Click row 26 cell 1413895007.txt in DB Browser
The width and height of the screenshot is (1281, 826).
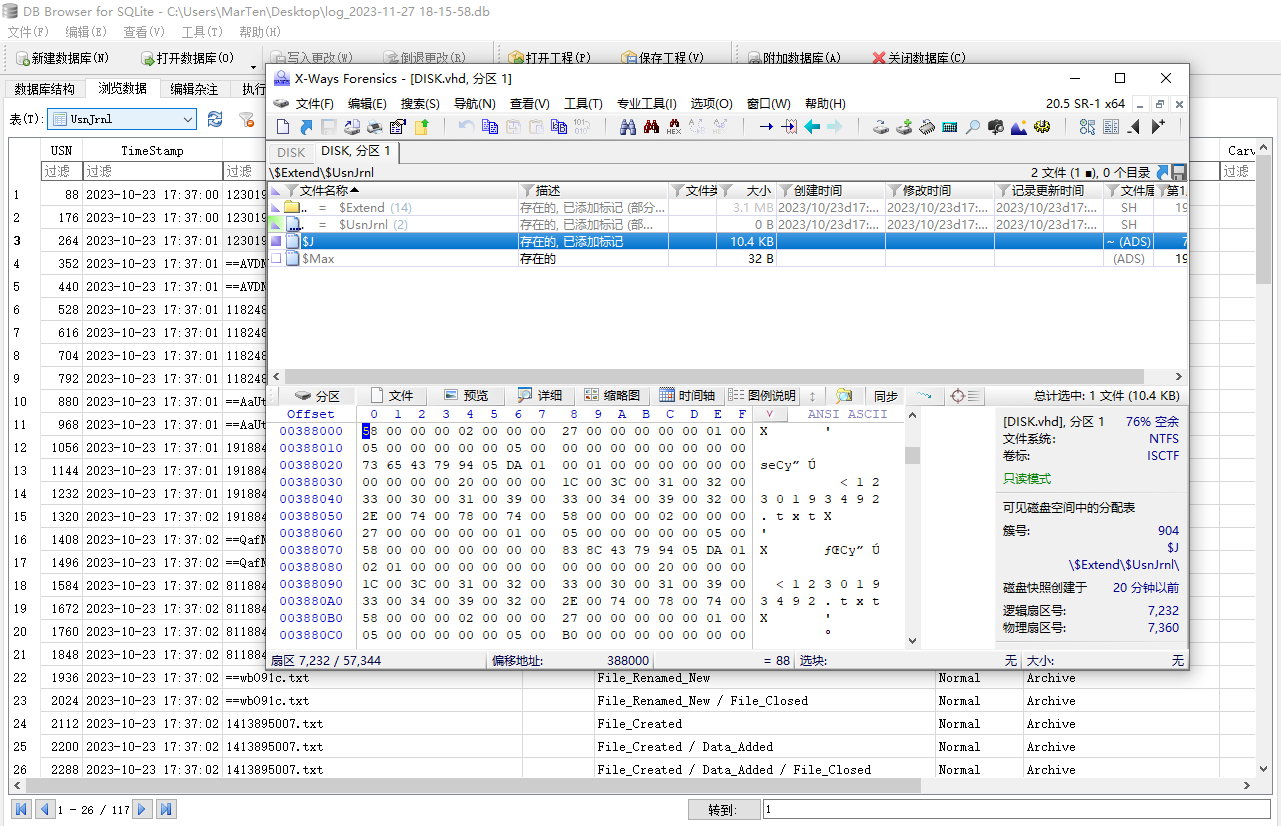click(373, 770)
